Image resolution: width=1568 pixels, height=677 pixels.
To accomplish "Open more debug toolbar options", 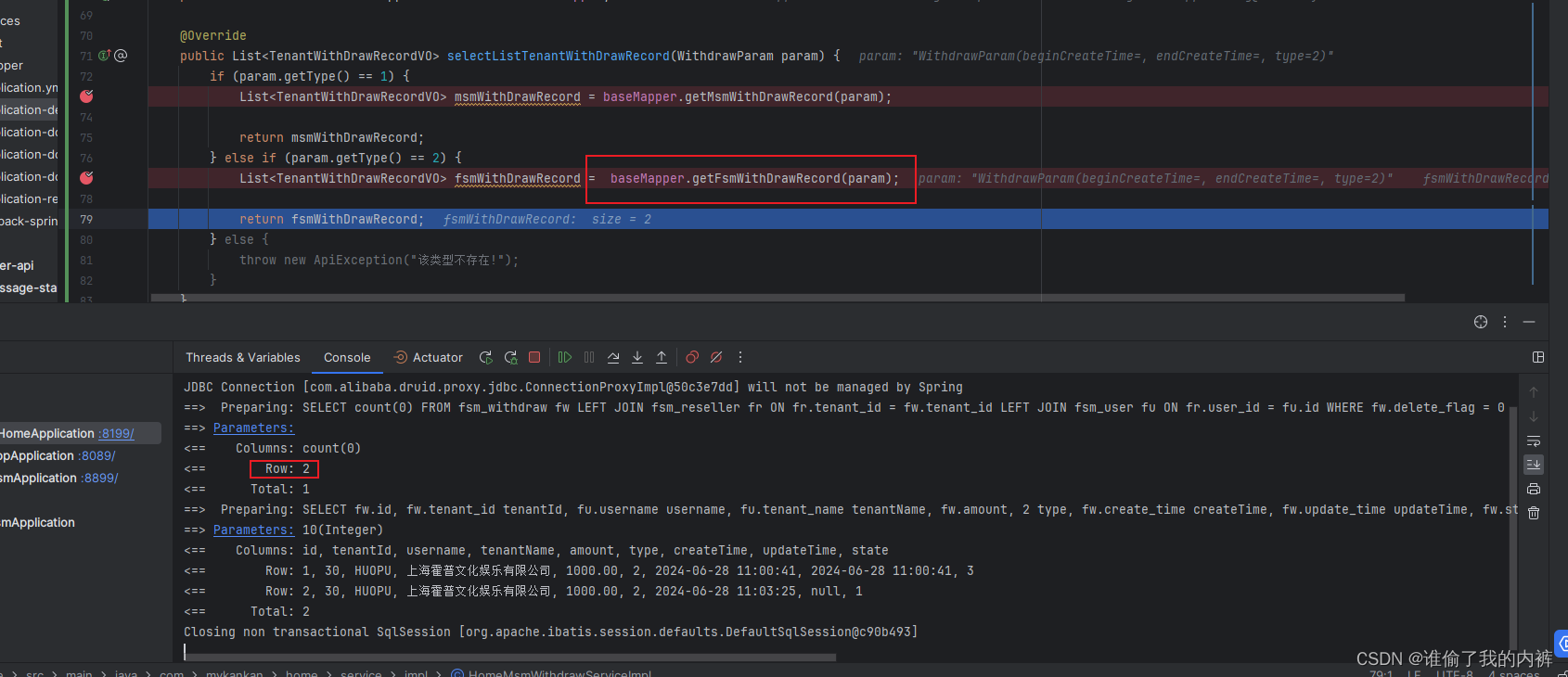I will click(740, 357).
